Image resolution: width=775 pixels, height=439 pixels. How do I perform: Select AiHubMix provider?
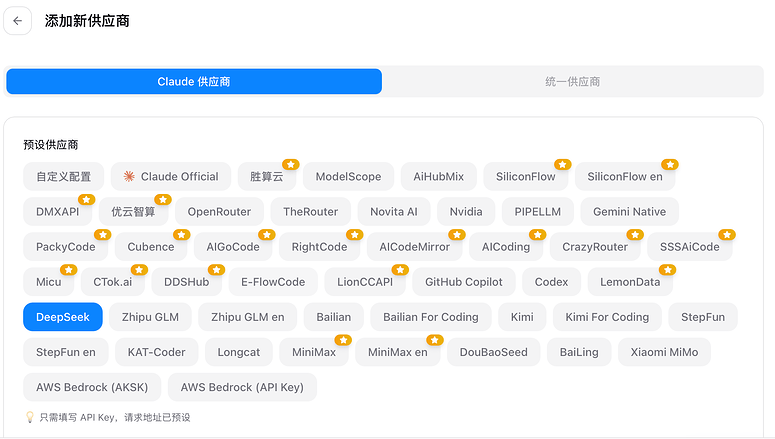[439, 176]
